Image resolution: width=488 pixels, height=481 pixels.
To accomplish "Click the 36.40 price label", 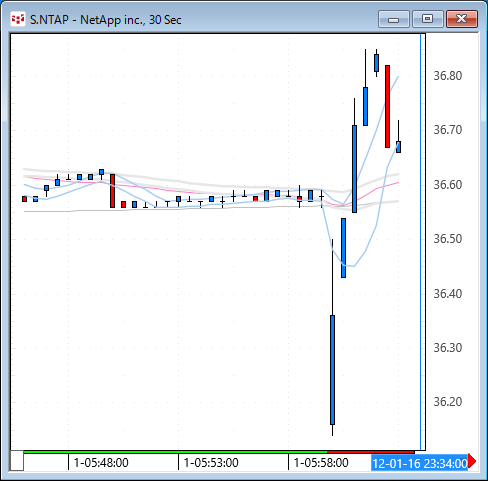I will click(448, 294).
